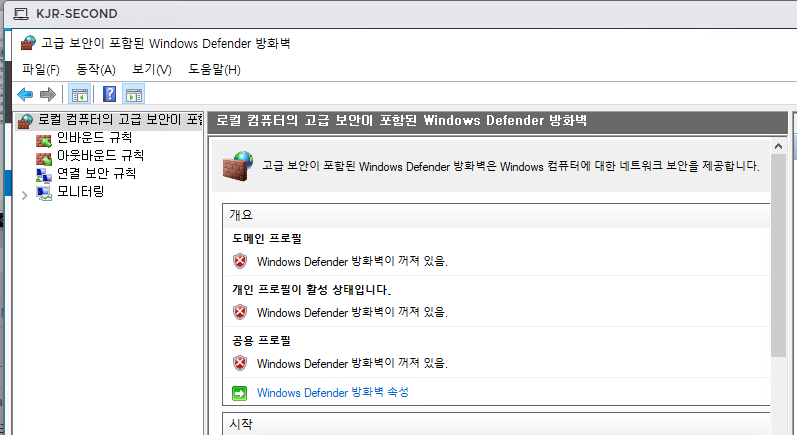Select the 인바운드 규칙 tree node
797x435 pixels.
[x=95, y=137]
